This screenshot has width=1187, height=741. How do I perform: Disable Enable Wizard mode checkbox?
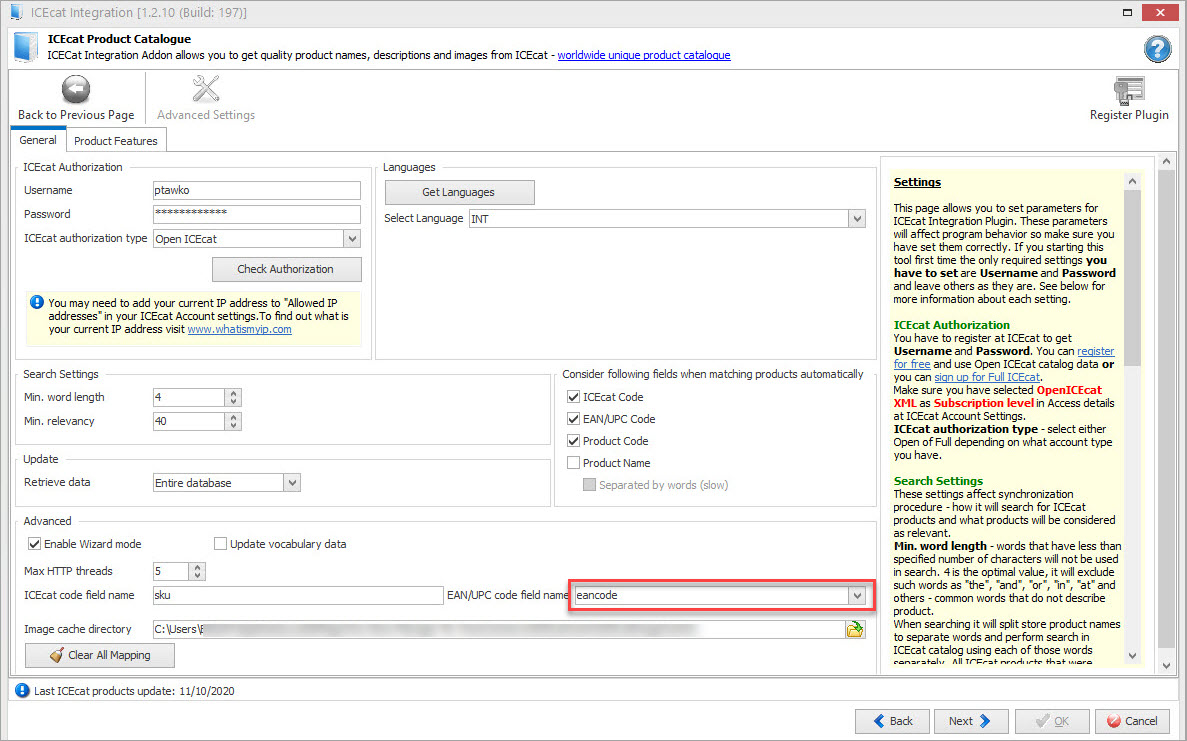[x=34, y=543]
